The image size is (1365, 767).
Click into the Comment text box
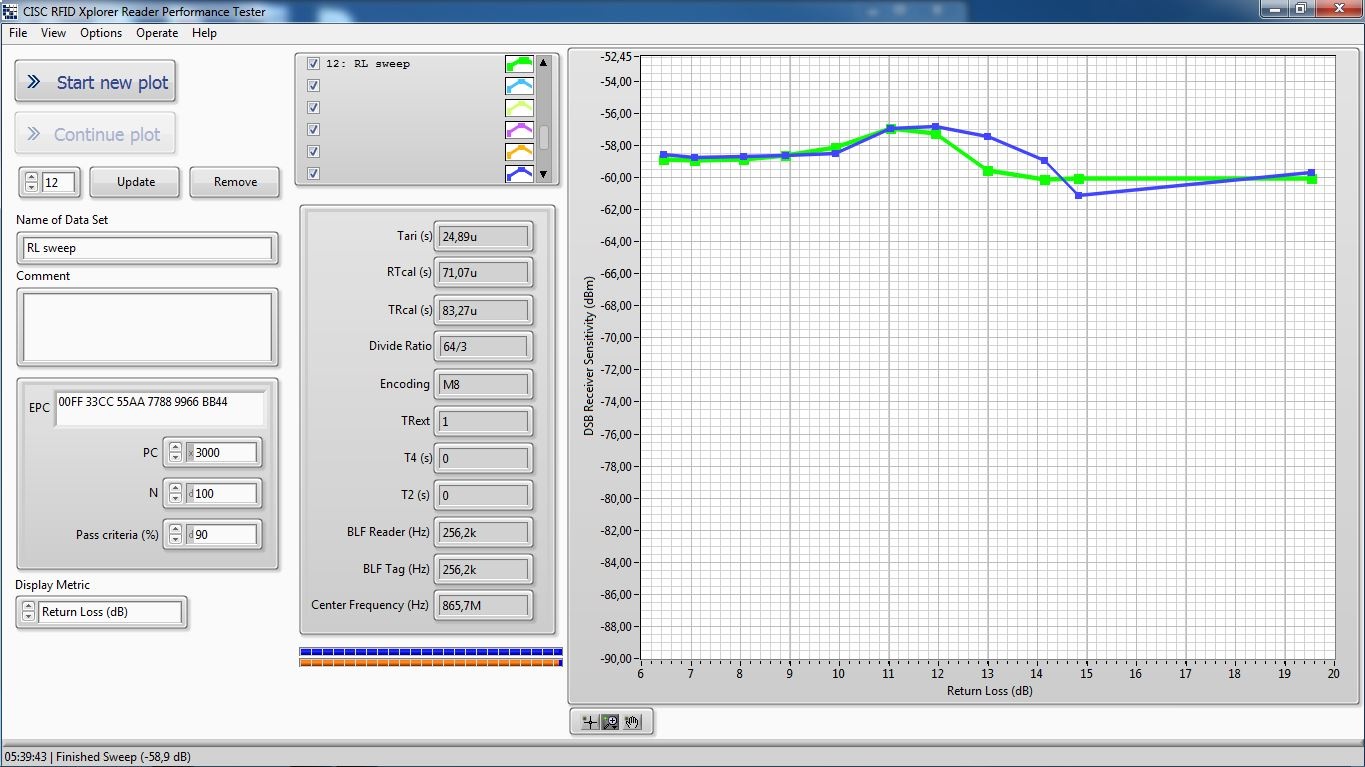[x=147, y=327]
